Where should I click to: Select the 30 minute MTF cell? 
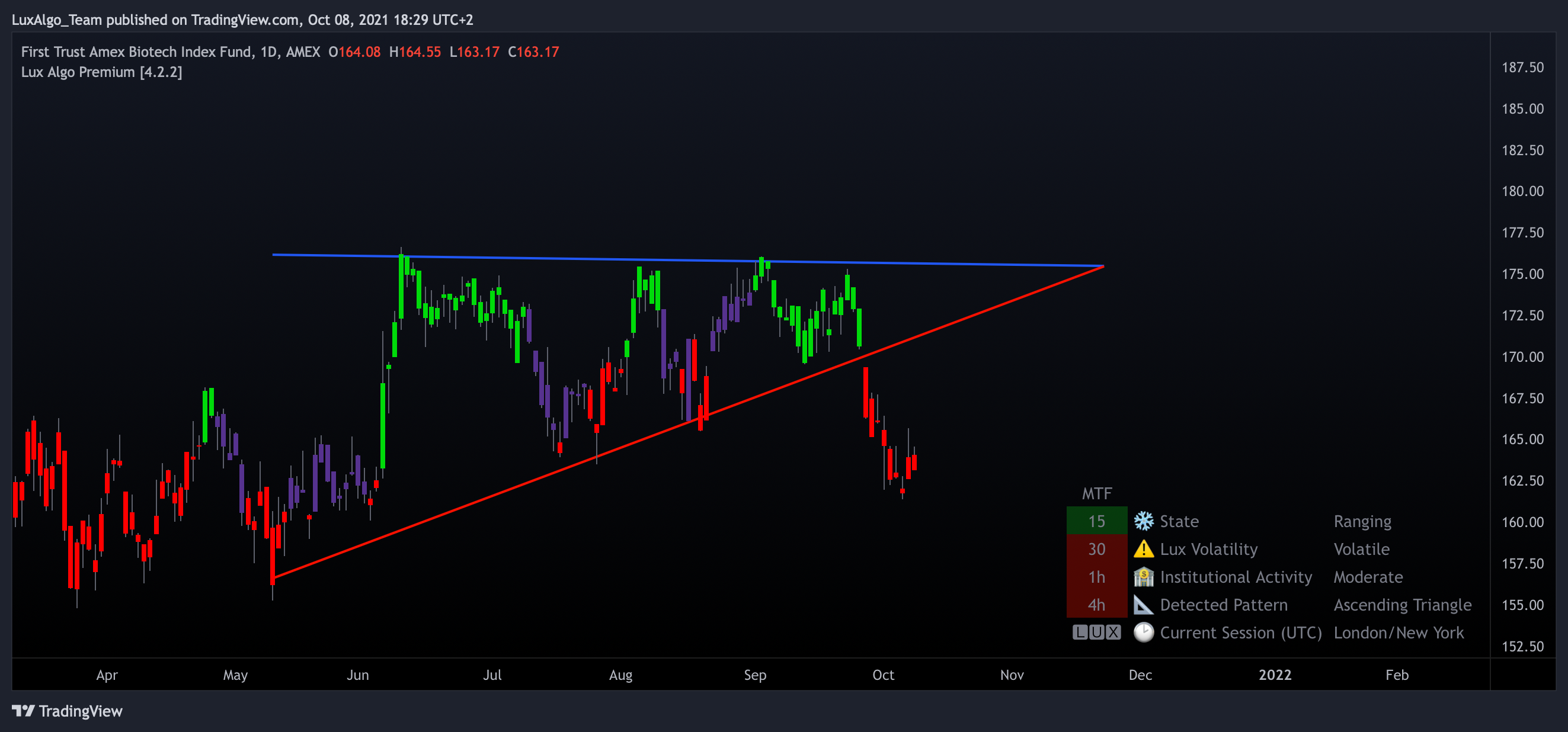click(1097, 549)
